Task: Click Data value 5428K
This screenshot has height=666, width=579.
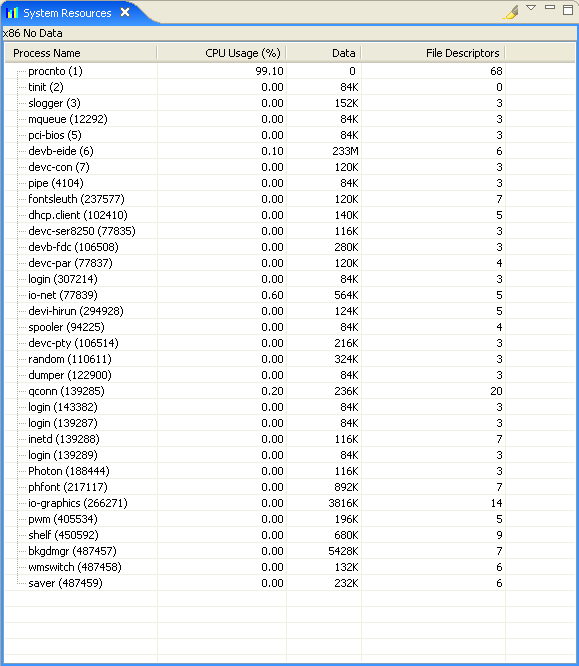Action: [343, 551]
